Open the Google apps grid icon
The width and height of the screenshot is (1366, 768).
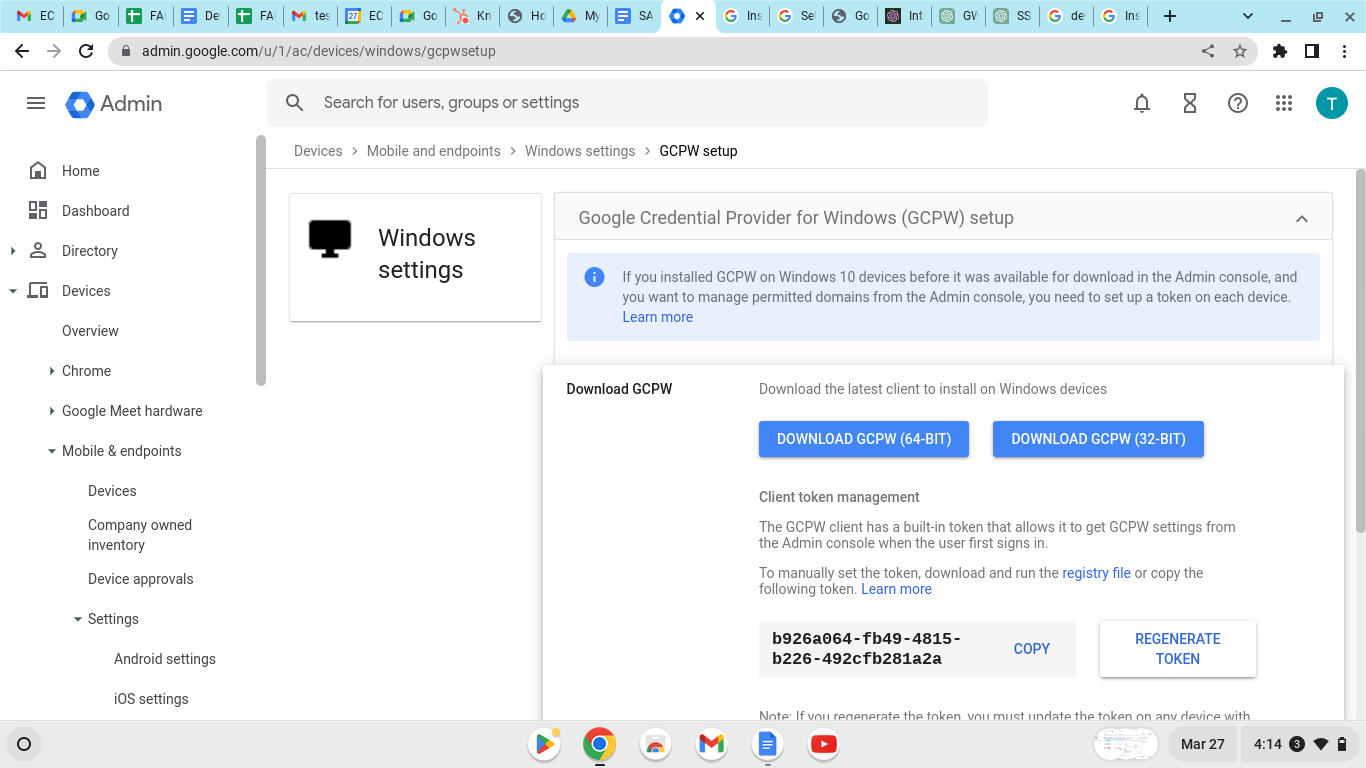click(1285, 103)
